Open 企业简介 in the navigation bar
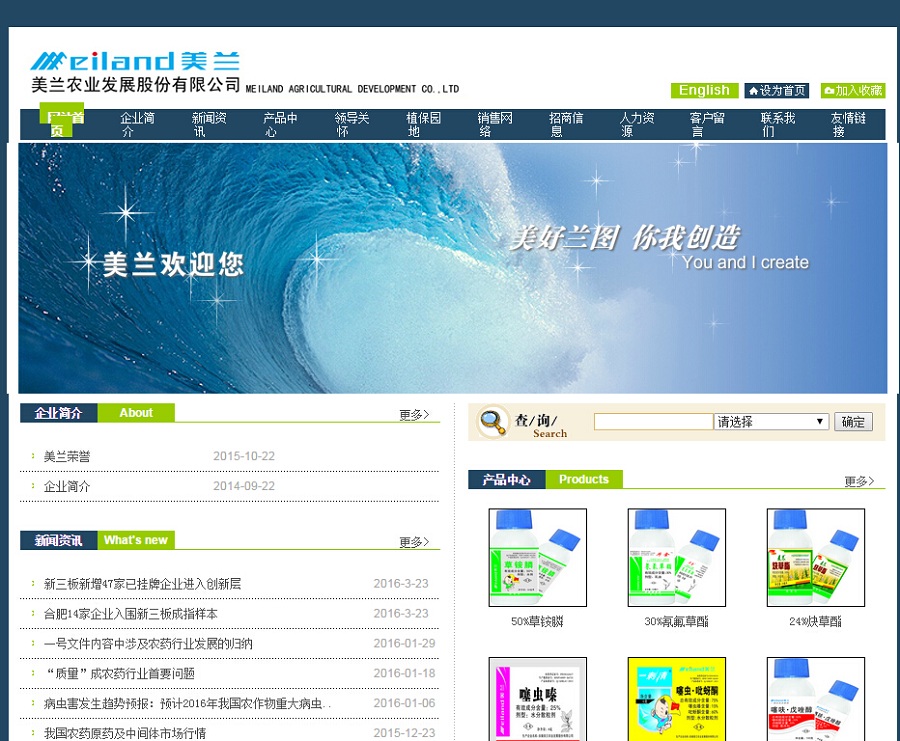The height and width of the screenshot is (741, 900). [137, 125]
